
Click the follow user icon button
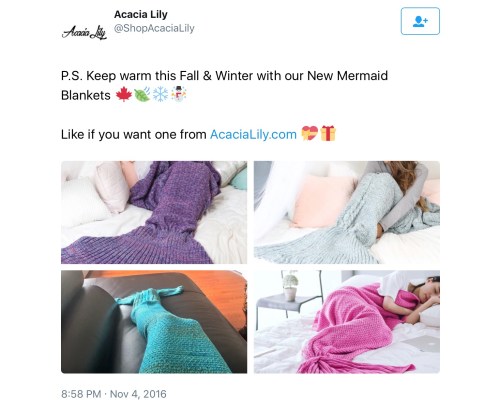pyautogui.click(x=420, y=21)
